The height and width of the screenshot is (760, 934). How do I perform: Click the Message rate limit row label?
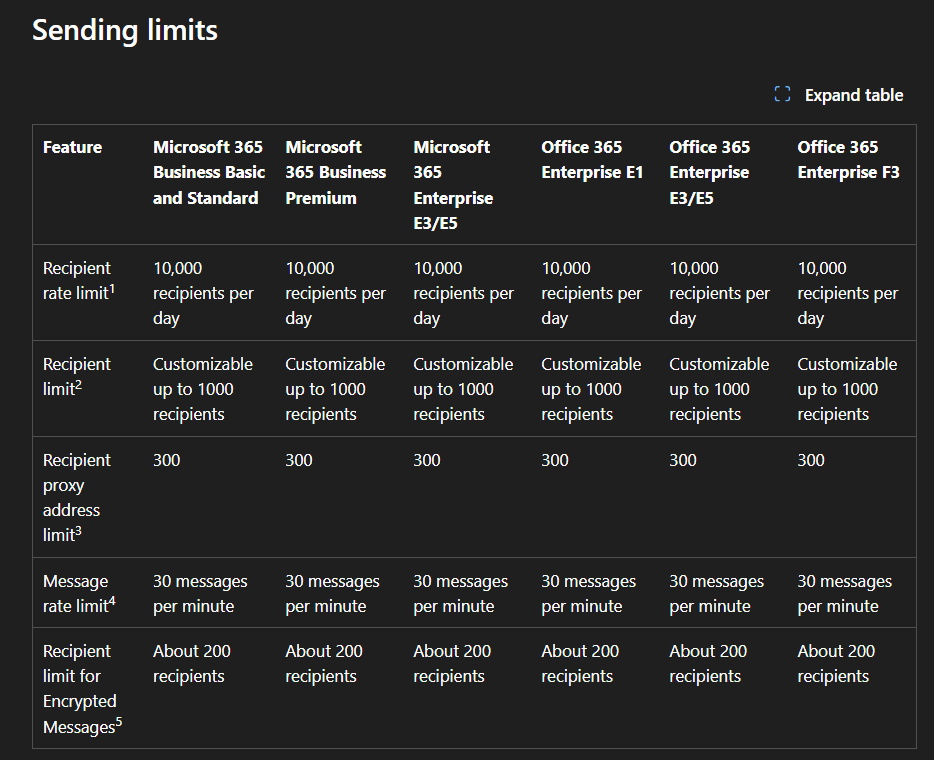pos(75,594)
